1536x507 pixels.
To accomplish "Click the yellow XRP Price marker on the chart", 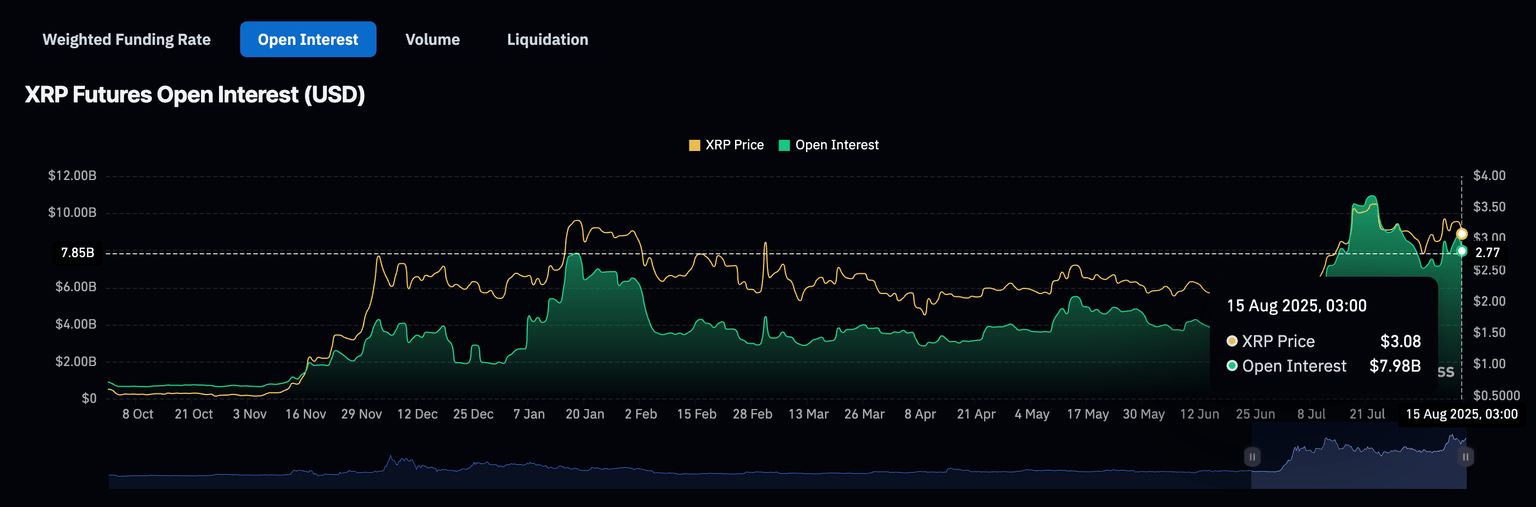I will [1462, 234].
